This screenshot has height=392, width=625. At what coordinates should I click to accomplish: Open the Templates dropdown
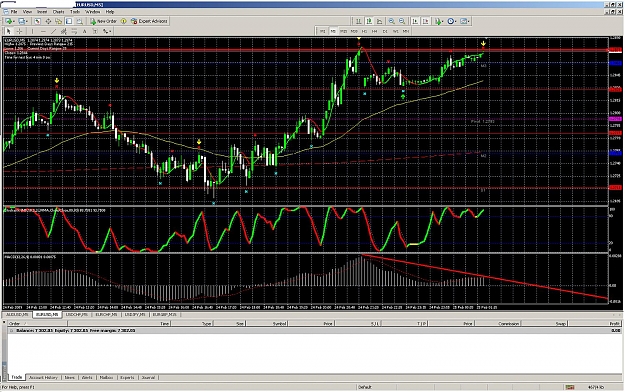465,21
